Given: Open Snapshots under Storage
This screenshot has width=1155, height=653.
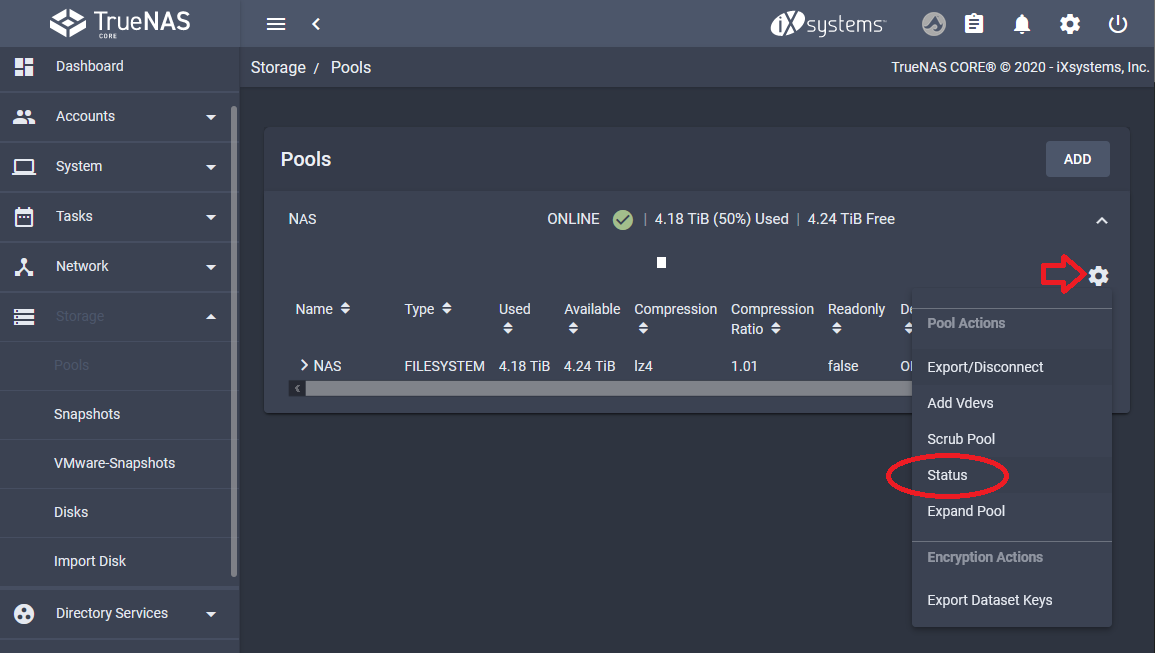Looking at the screenshot, I should click(x=87, y=414).
